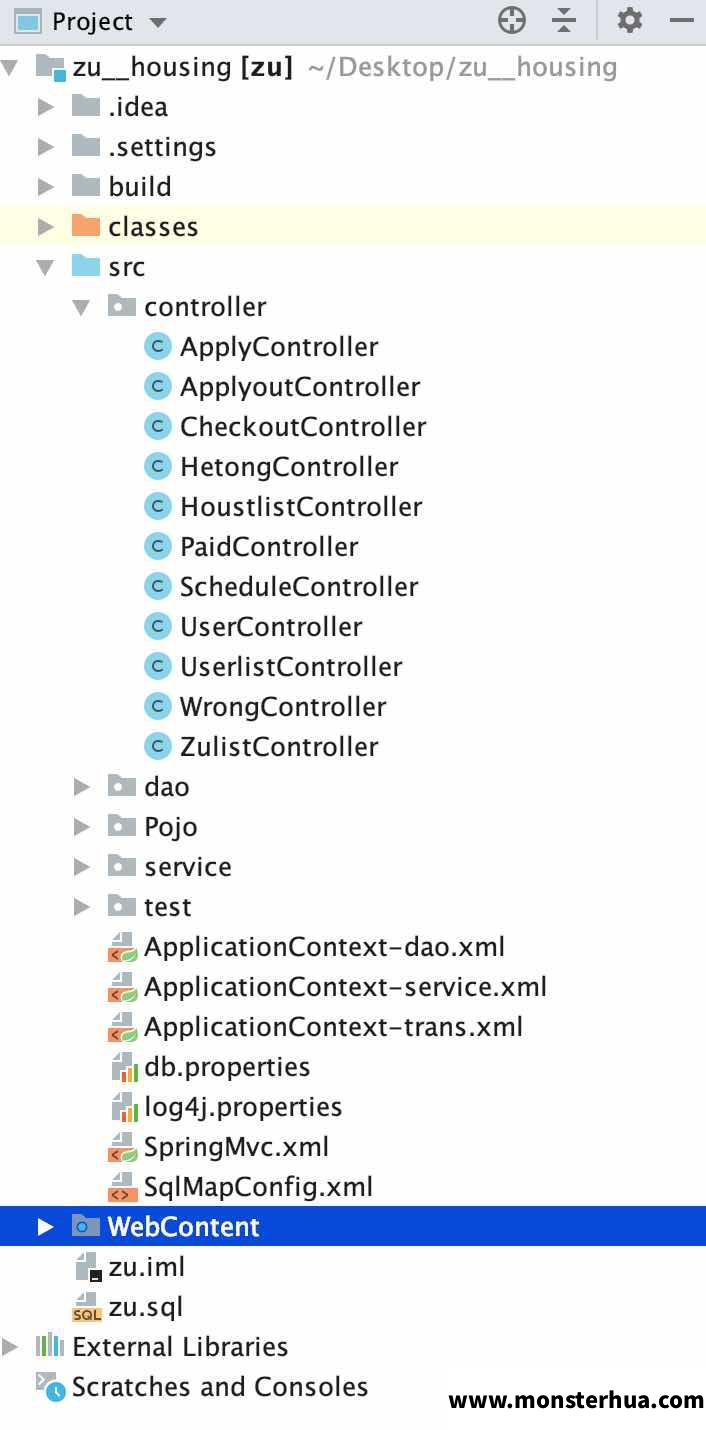This screenshot has height=1430, width=706.
Task: Select Scratches and Consoles item
Action: (x=220, y=1386)
